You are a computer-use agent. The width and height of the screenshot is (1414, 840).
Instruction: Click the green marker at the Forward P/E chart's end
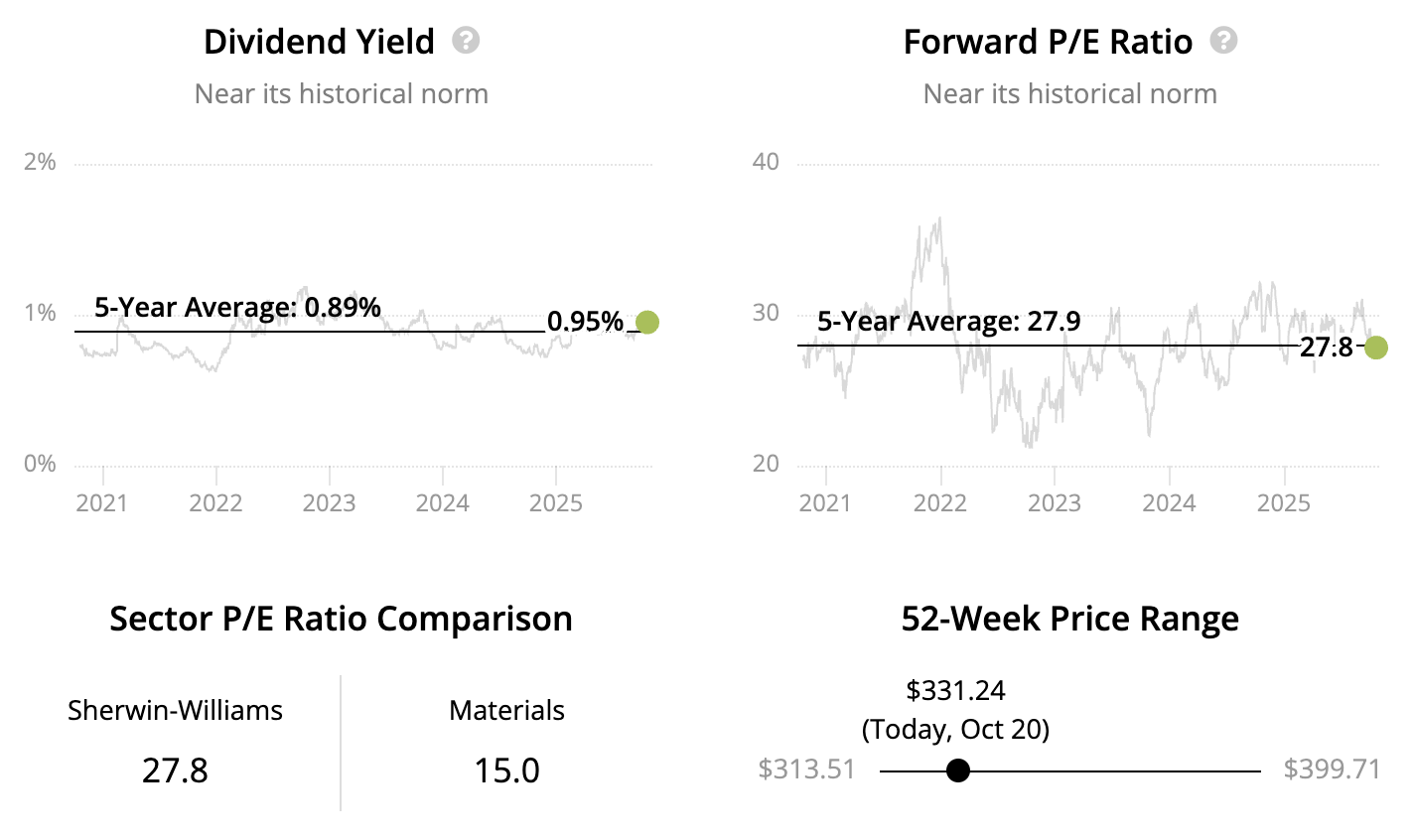tap(1375, 347)
